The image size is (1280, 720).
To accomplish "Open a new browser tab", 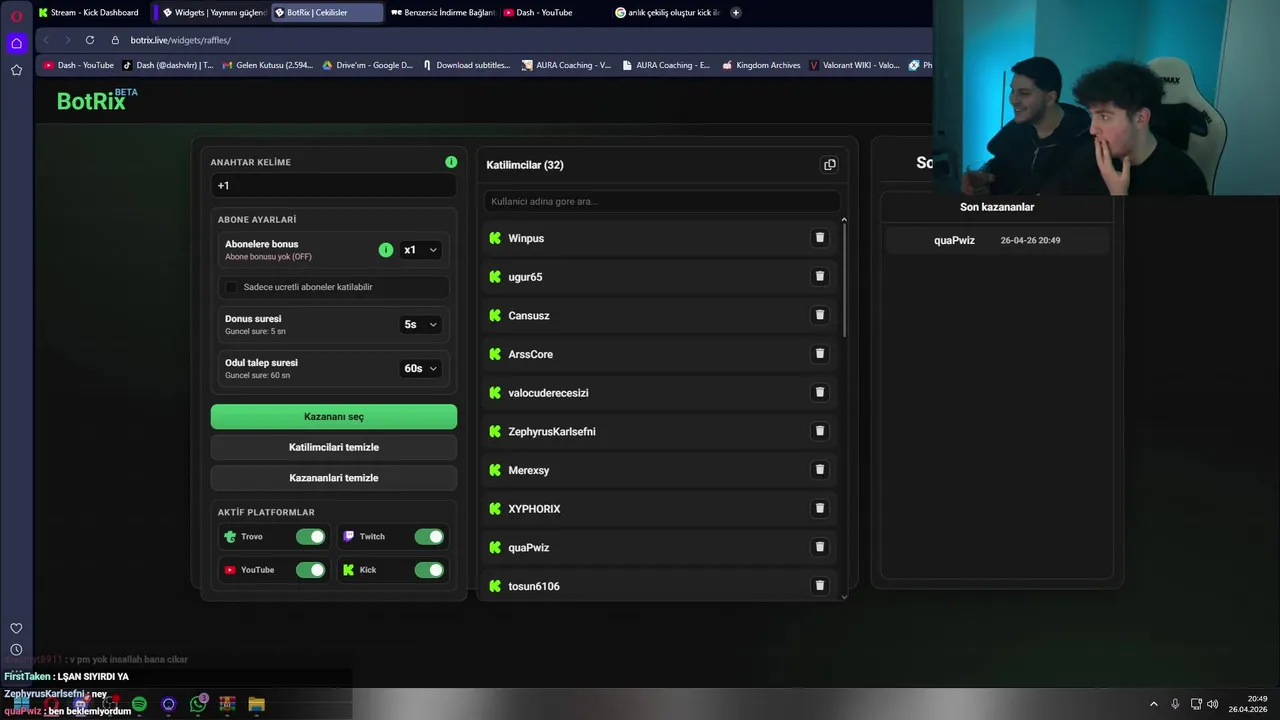I will pos(736,13).
